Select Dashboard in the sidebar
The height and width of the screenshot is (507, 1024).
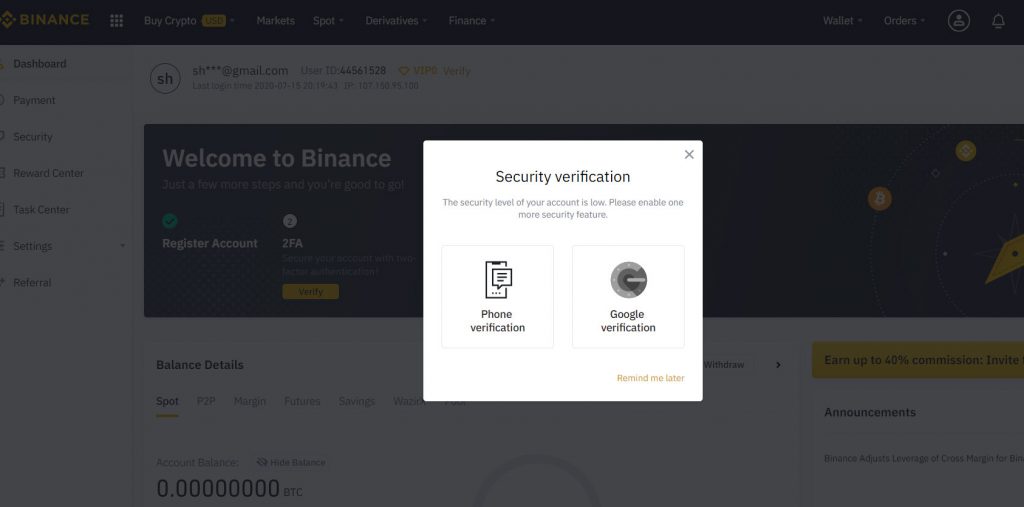pos(39,63)
